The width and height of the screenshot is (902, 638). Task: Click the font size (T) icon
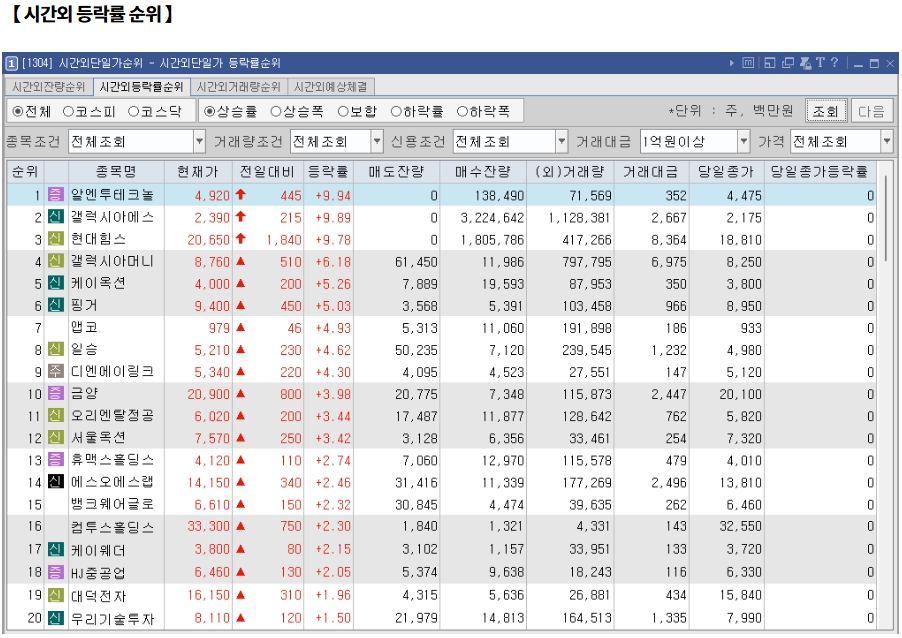820,62
